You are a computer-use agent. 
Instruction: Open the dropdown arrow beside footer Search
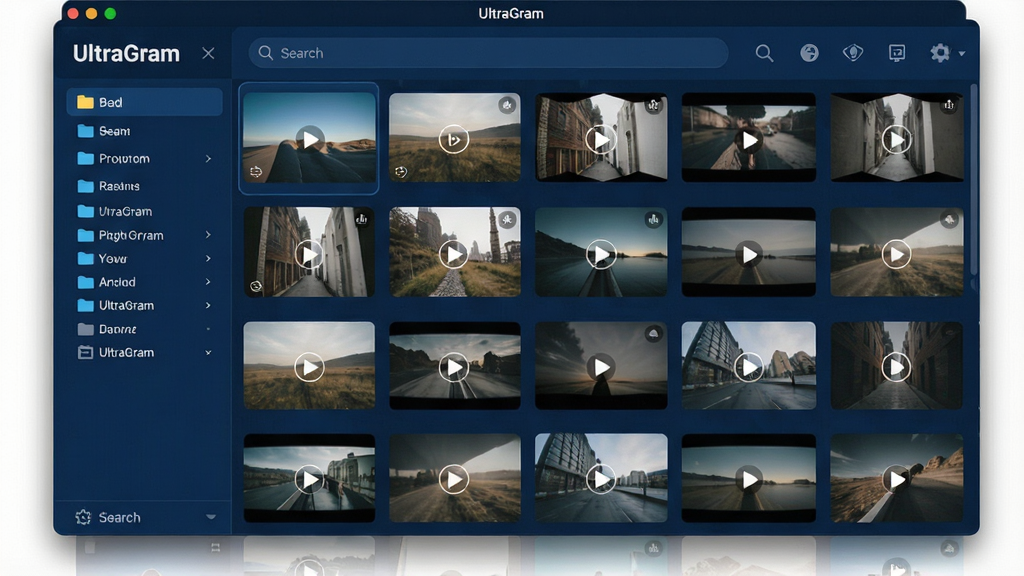(x=211, y=517)
